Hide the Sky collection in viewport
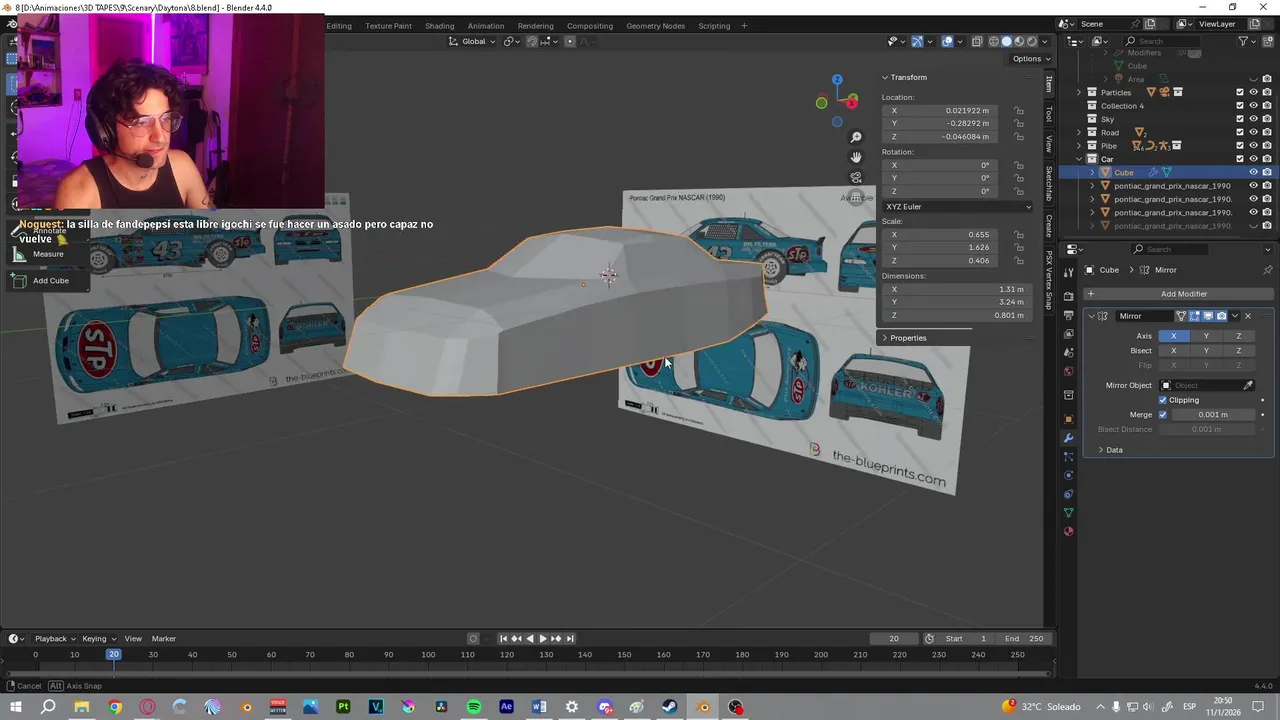 coord(1254,119)
